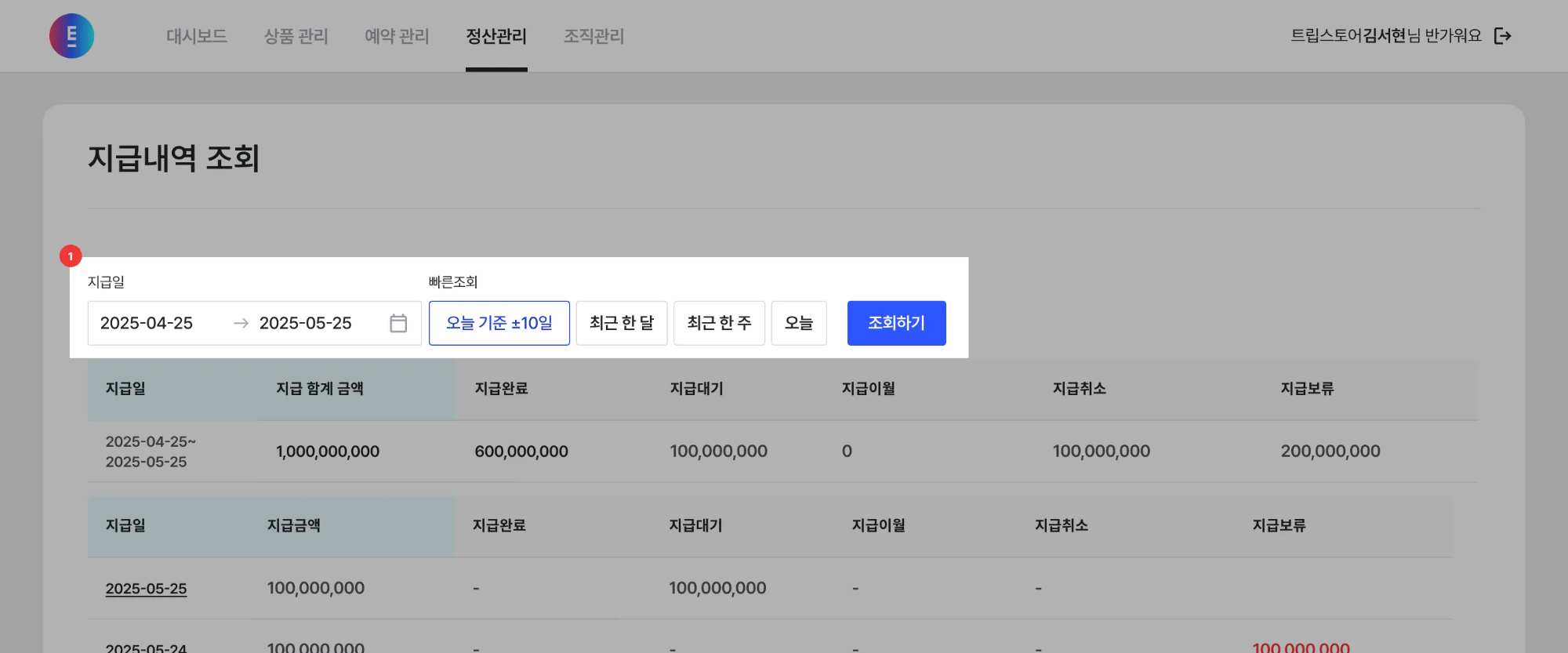Select 오늘 기준 ±10일 quick filter
This screenshot has height=653, width=1568.
point(499,323)
